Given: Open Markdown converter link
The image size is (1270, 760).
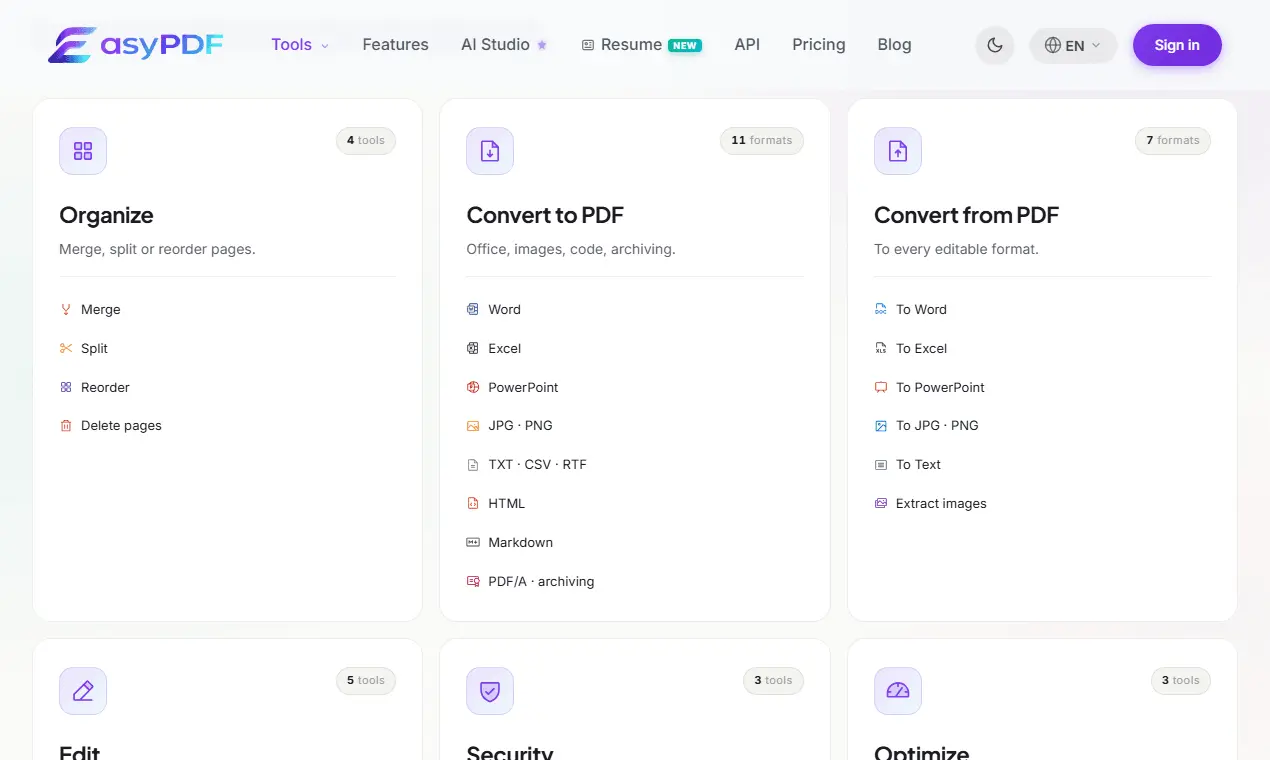Looking at the screenshot, I should pyautogui.click(x=520, y=542).
